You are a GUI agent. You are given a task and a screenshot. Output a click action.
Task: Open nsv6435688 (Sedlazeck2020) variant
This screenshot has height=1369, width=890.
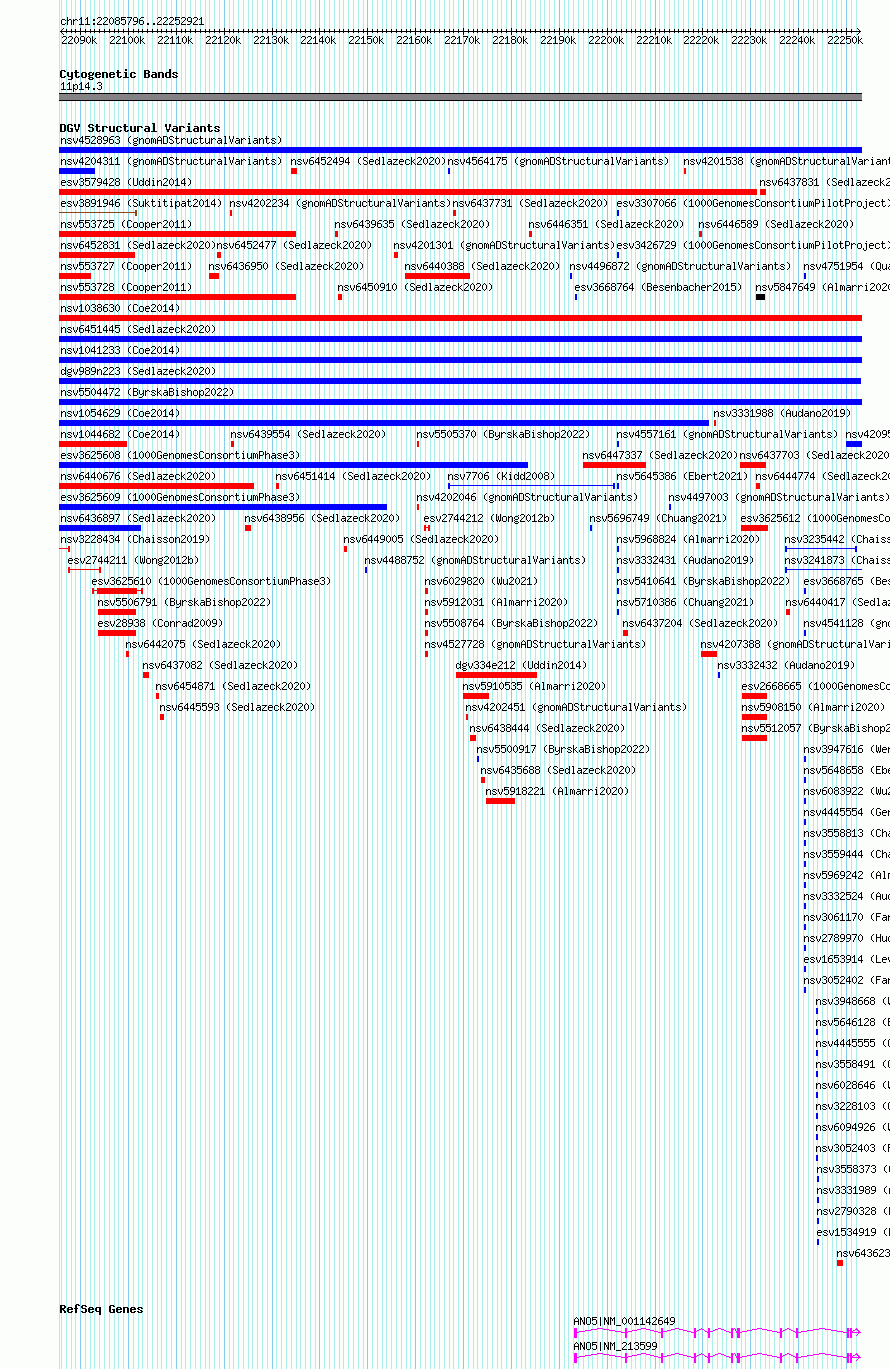point(558,770)
